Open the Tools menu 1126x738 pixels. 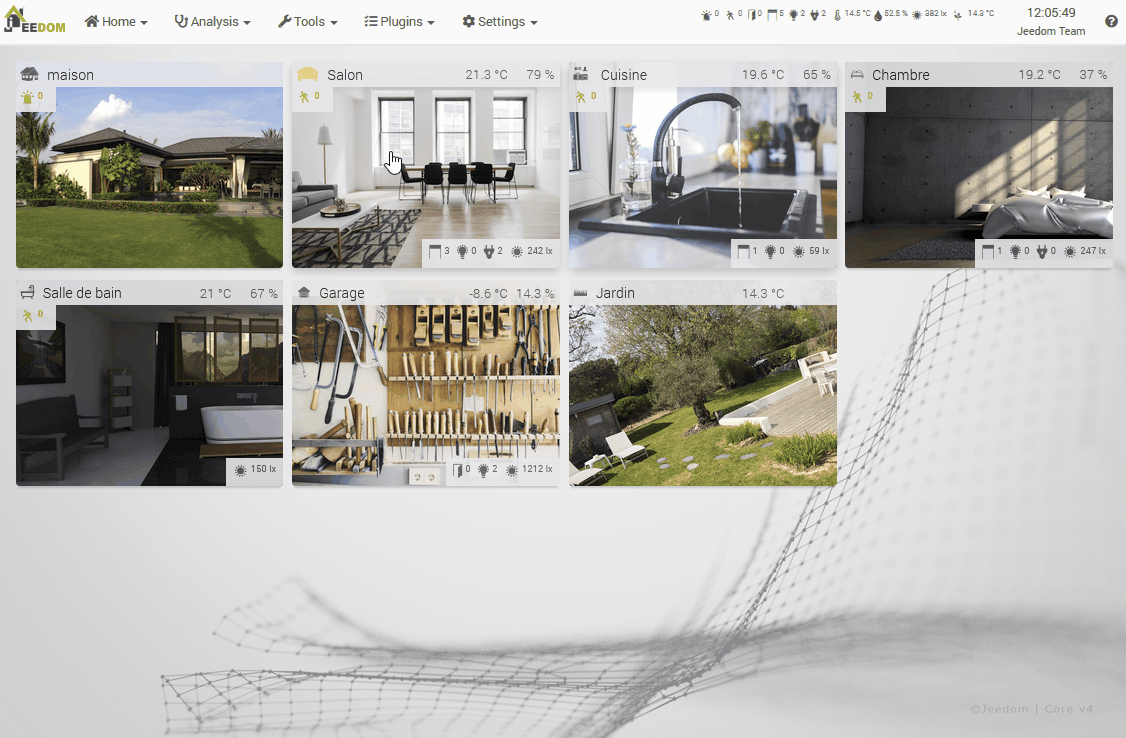pyautogui.click(x=307, y=22)
